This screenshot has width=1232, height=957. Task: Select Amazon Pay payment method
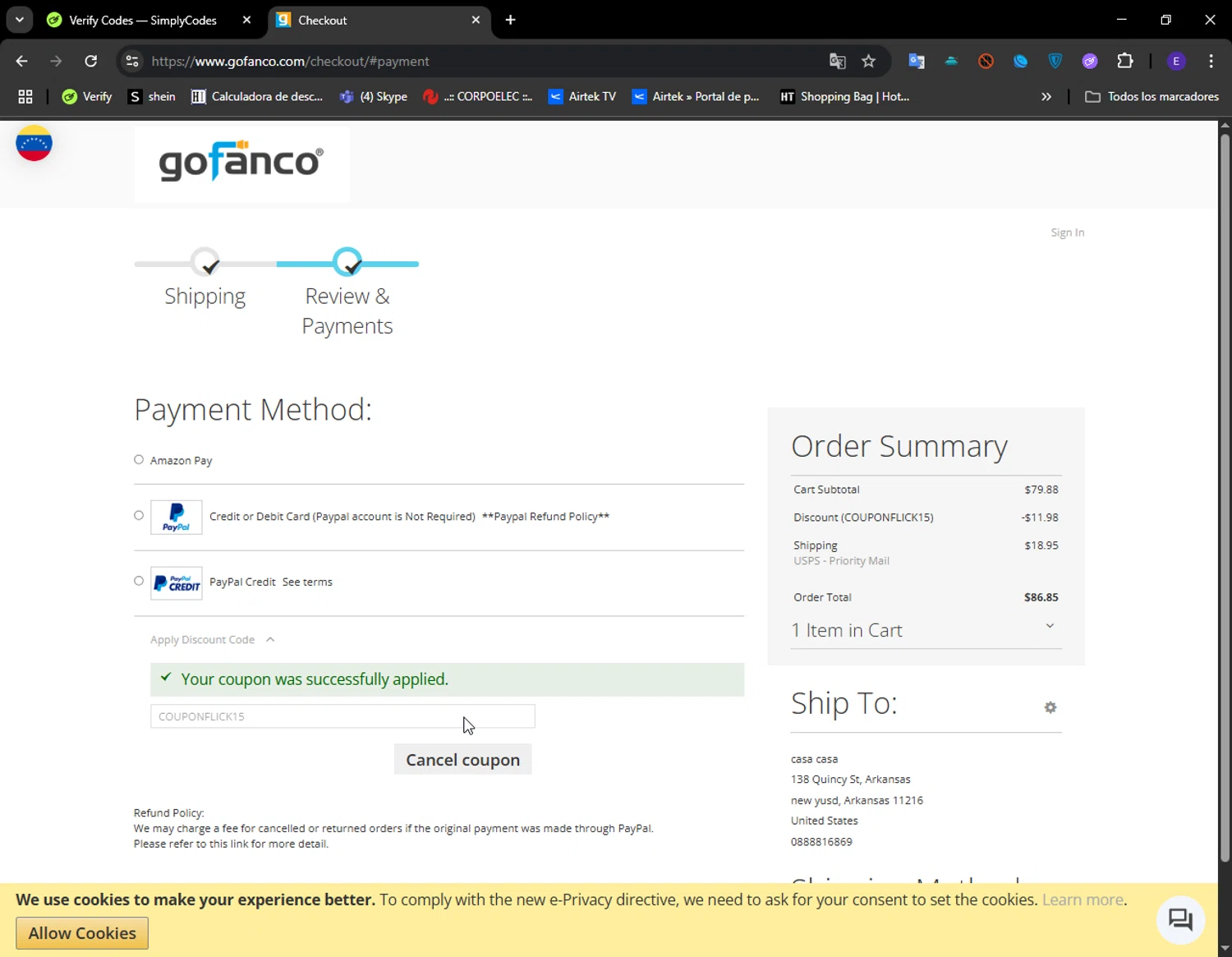coord(139,460)
